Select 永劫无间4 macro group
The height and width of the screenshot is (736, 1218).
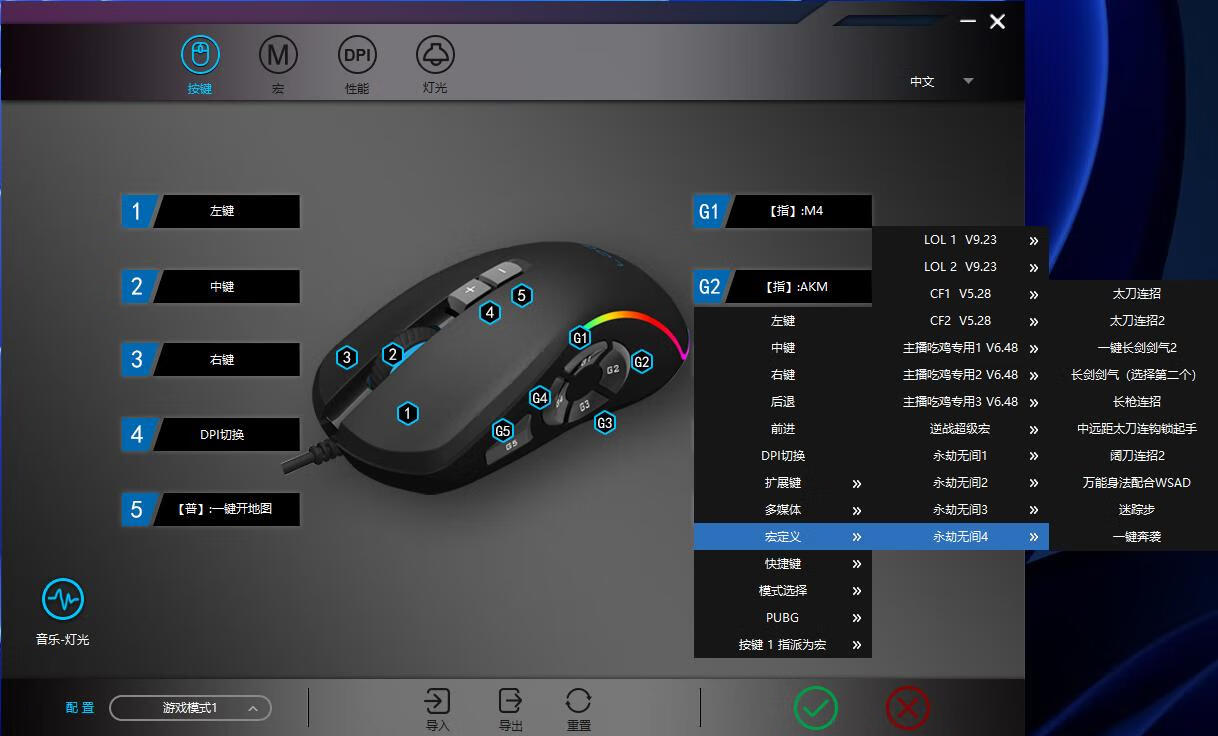point(960,537)
